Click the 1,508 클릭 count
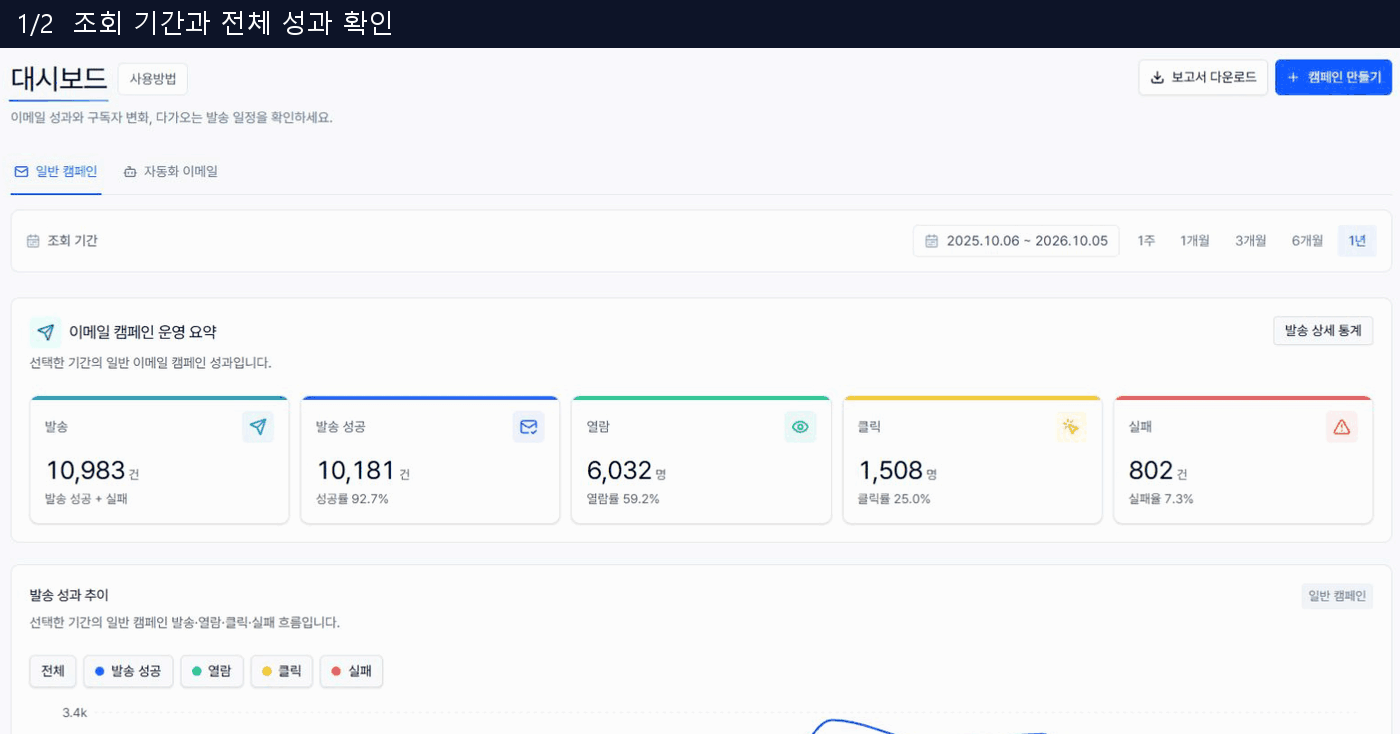Screen dimensions: 1400x734 890,471
